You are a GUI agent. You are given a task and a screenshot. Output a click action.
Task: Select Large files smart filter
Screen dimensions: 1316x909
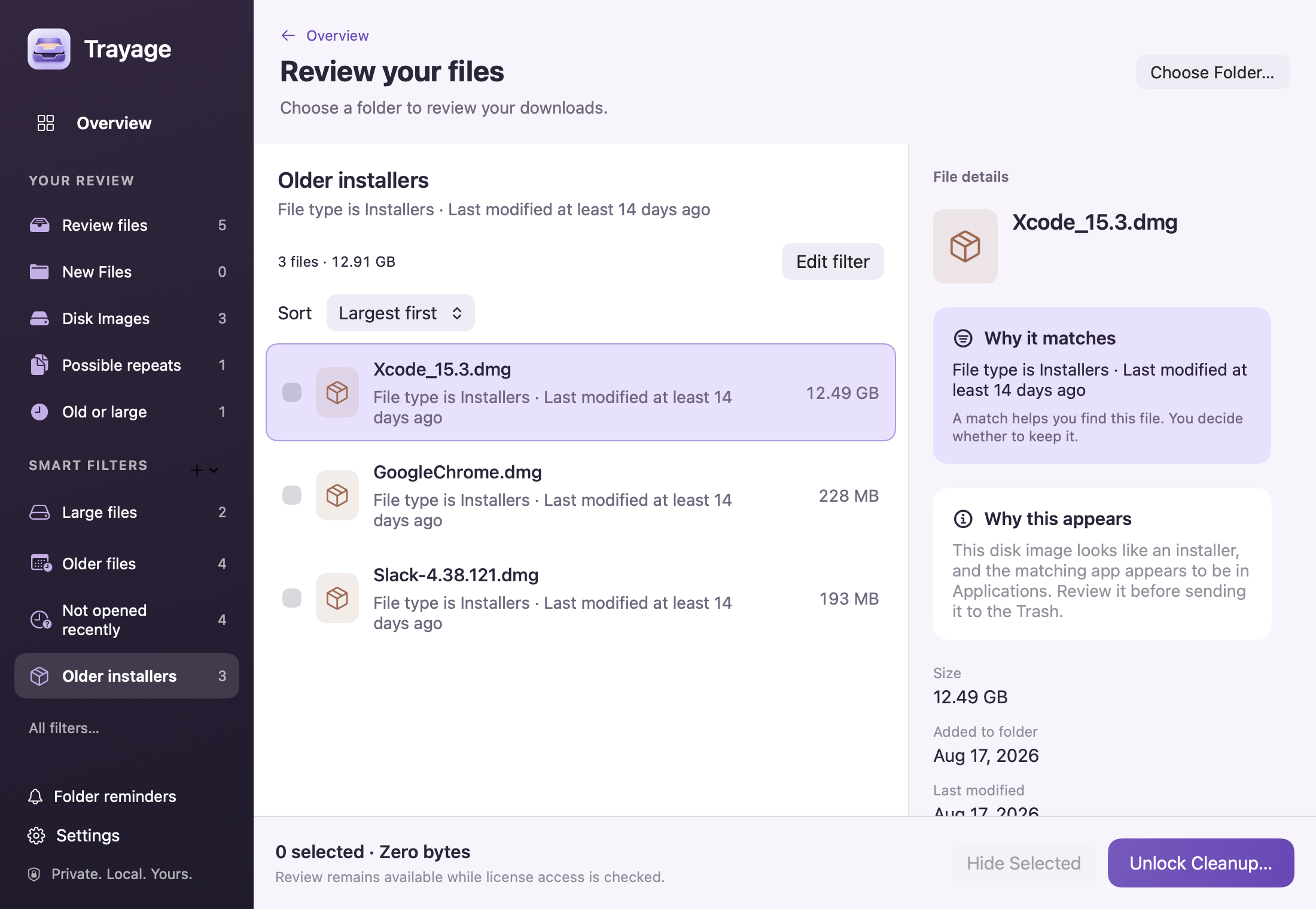tap(127, 512)
